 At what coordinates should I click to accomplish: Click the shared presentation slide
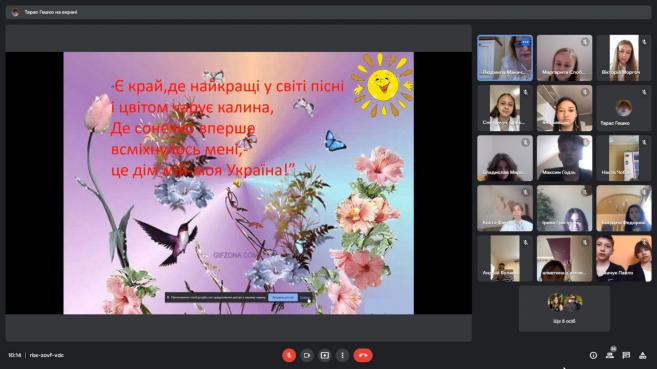coord(238,183)
